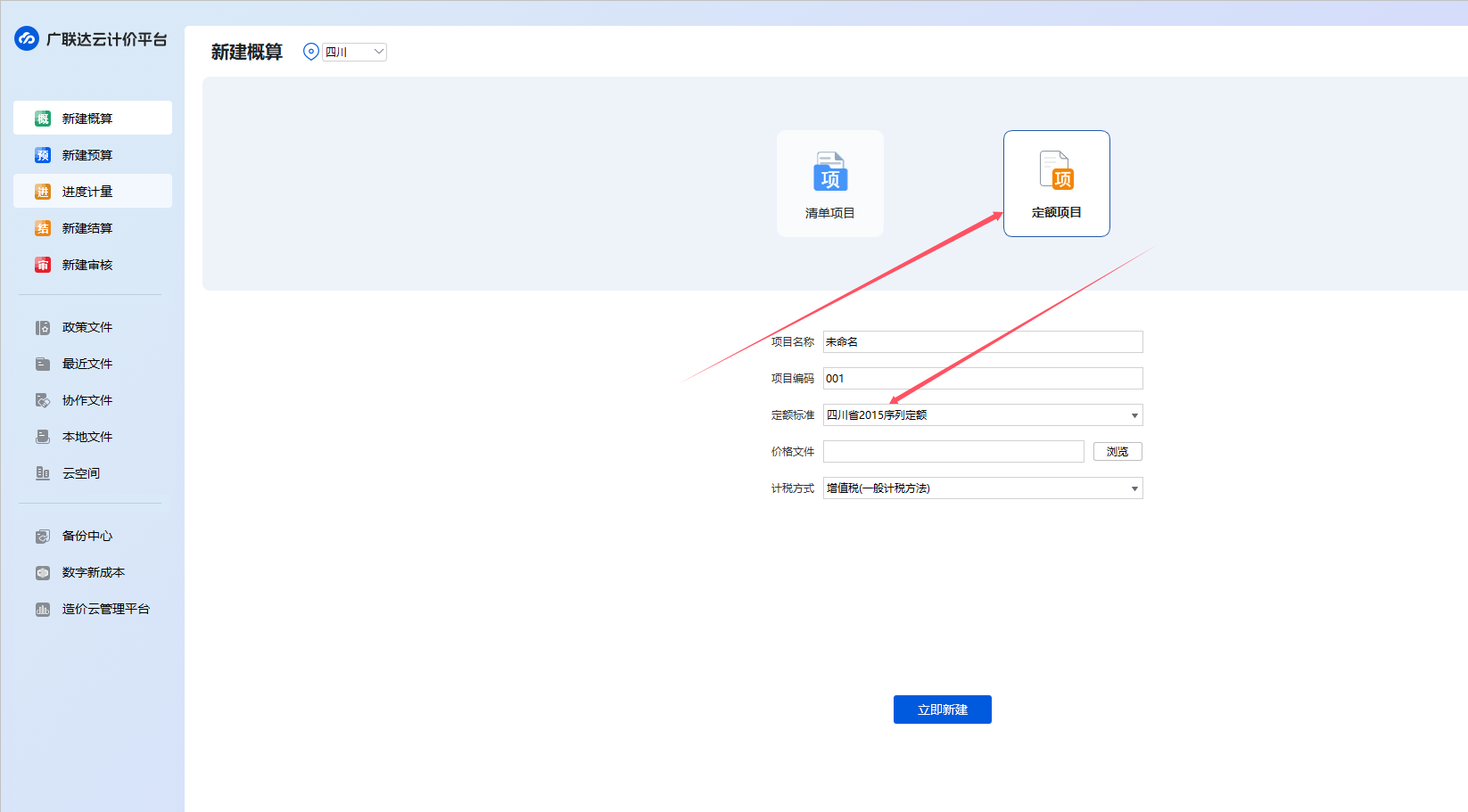Open 新建概算 from the sidebar menu
Viewport: 1468px width, 812px height.
click(93, 118)
